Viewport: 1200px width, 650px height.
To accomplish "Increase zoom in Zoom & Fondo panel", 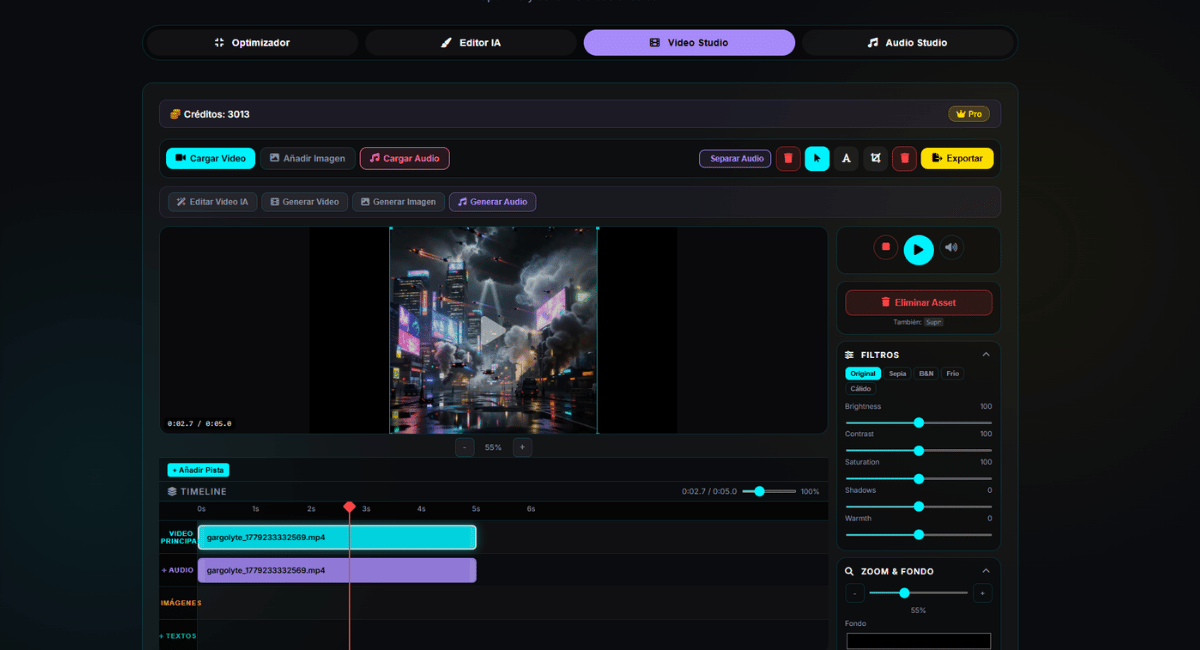I will click(x=982, y=593).
